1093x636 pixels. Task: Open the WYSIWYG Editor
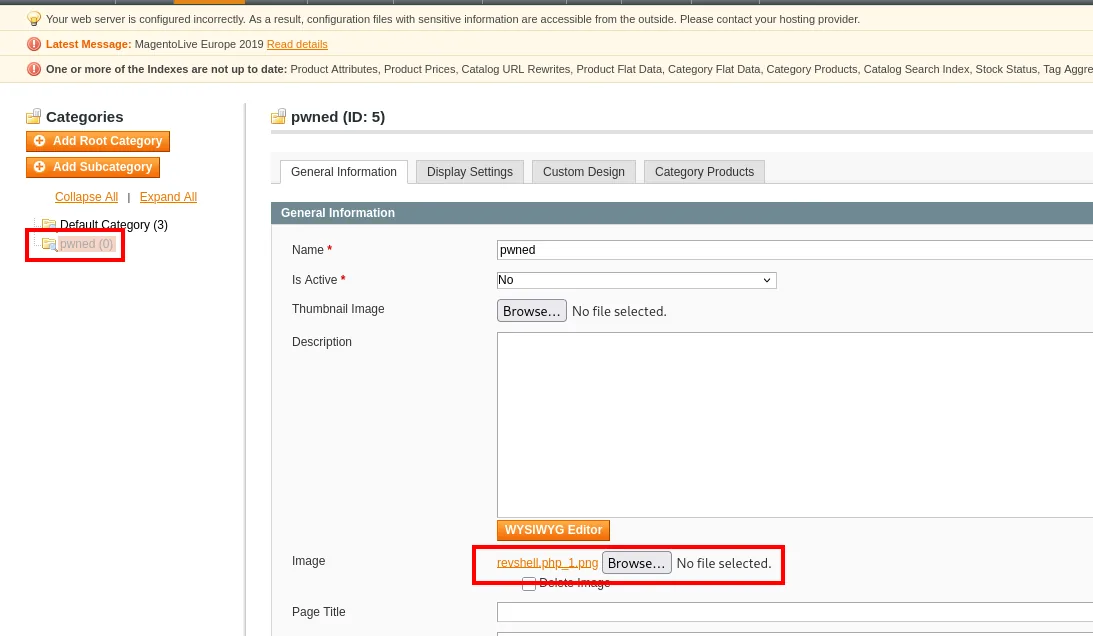553,530
